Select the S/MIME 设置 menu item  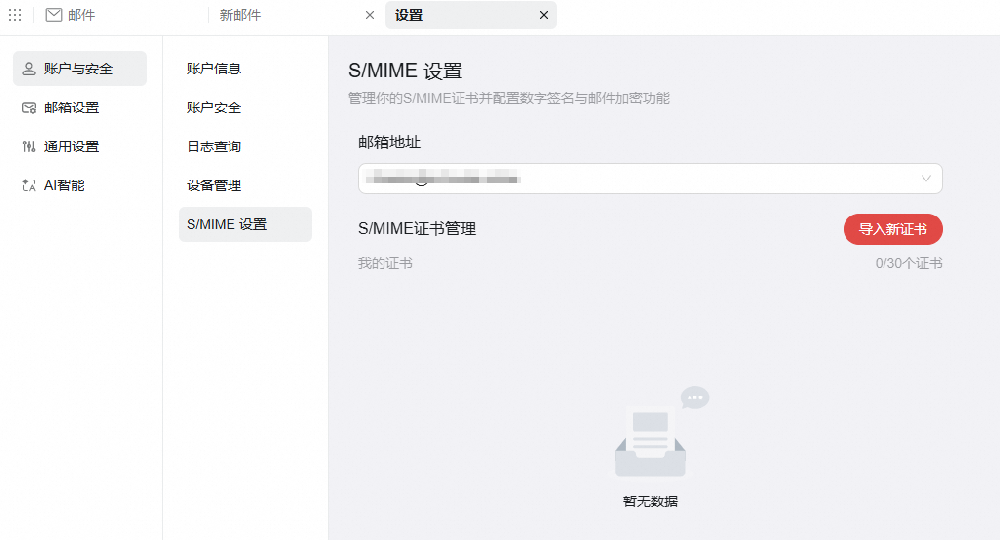(x=245, y=224)
